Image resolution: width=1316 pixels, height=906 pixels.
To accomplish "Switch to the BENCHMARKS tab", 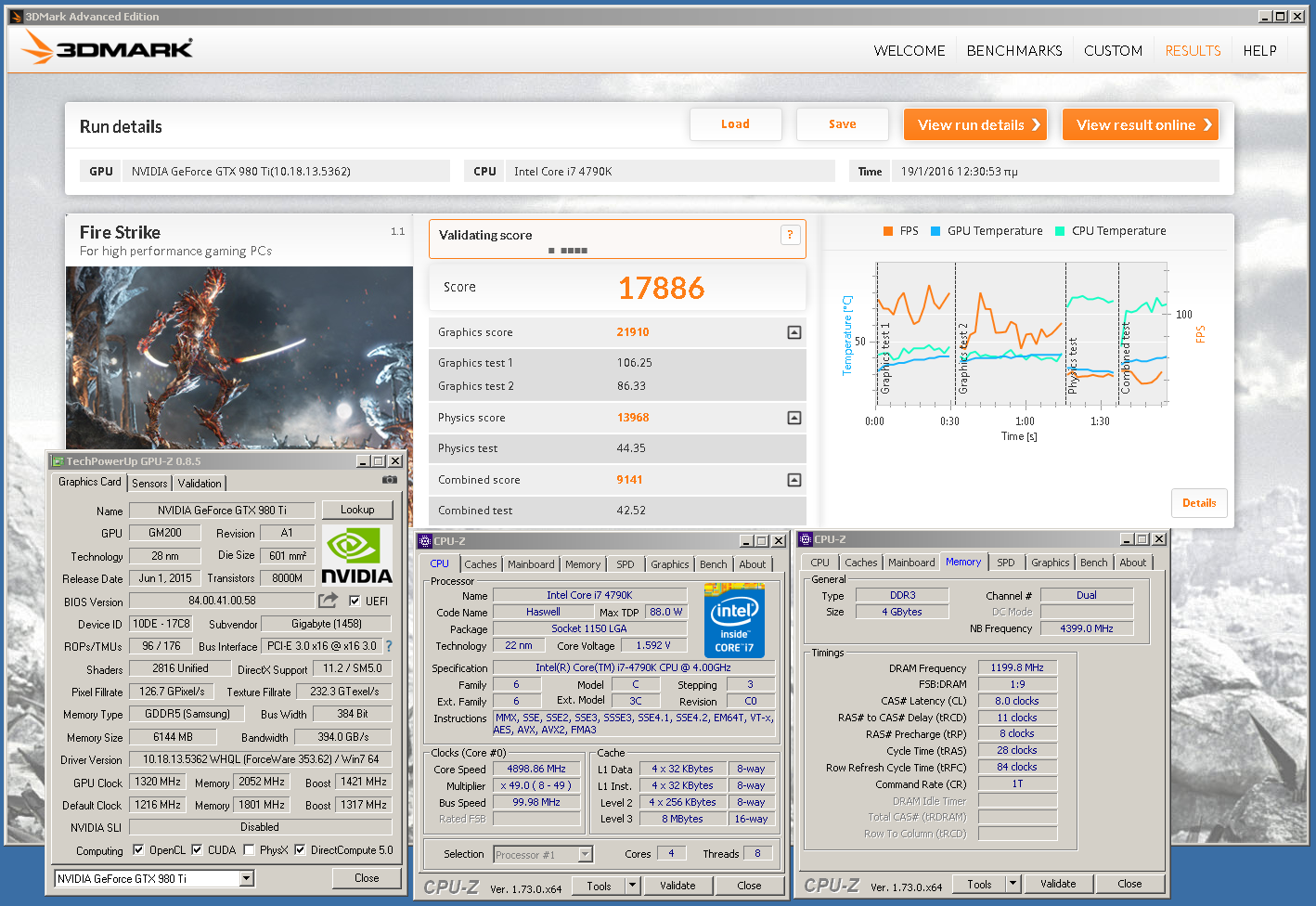I will [x=1014, y=51].
